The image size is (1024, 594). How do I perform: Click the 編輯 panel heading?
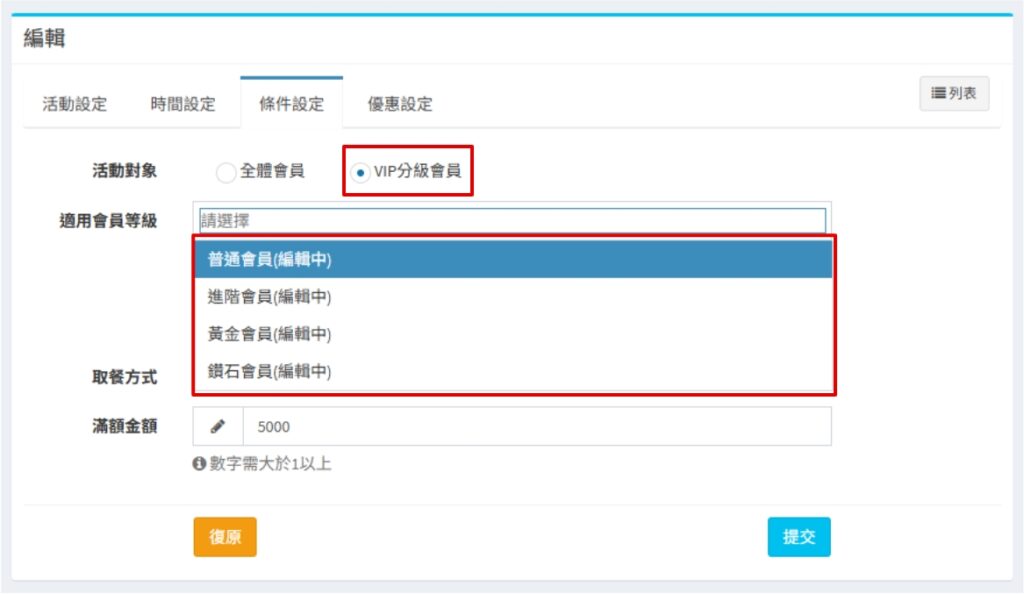(45, 40)
